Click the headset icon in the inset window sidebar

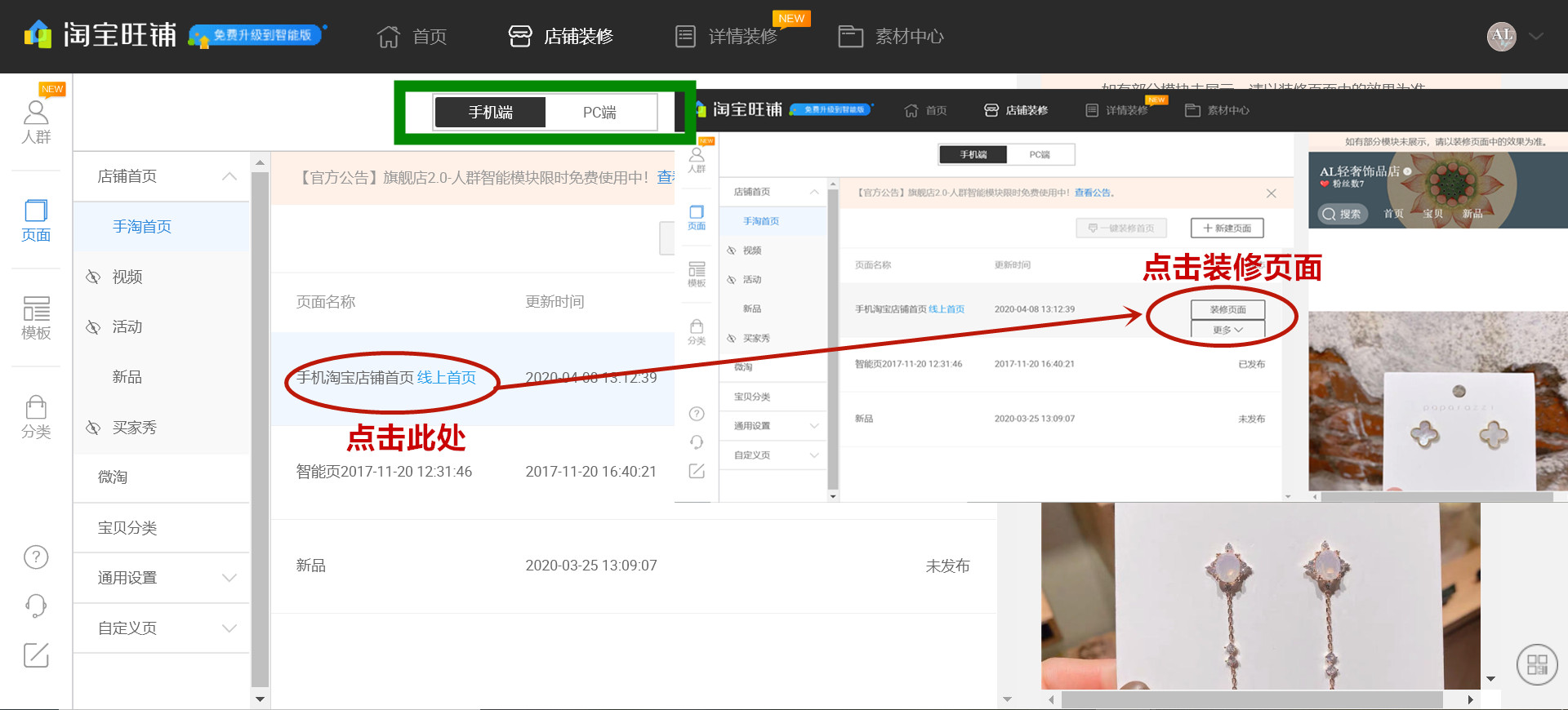(x=697, y=442)
